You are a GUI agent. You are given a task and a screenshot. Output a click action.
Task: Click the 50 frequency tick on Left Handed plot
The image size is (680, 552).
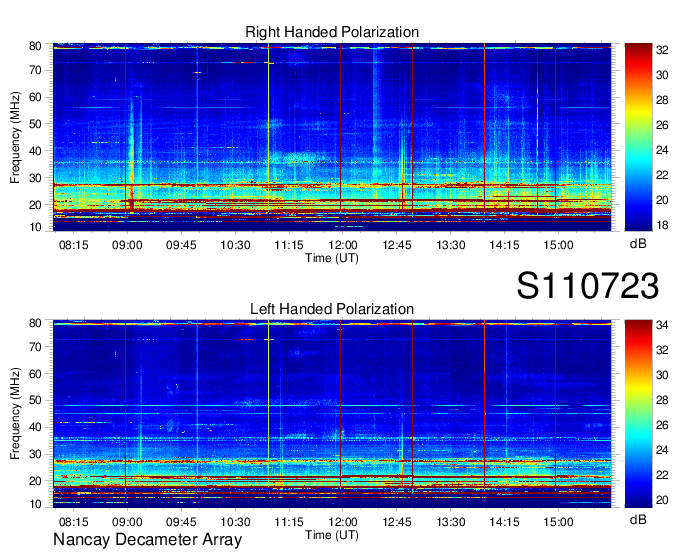click(35, 400)
